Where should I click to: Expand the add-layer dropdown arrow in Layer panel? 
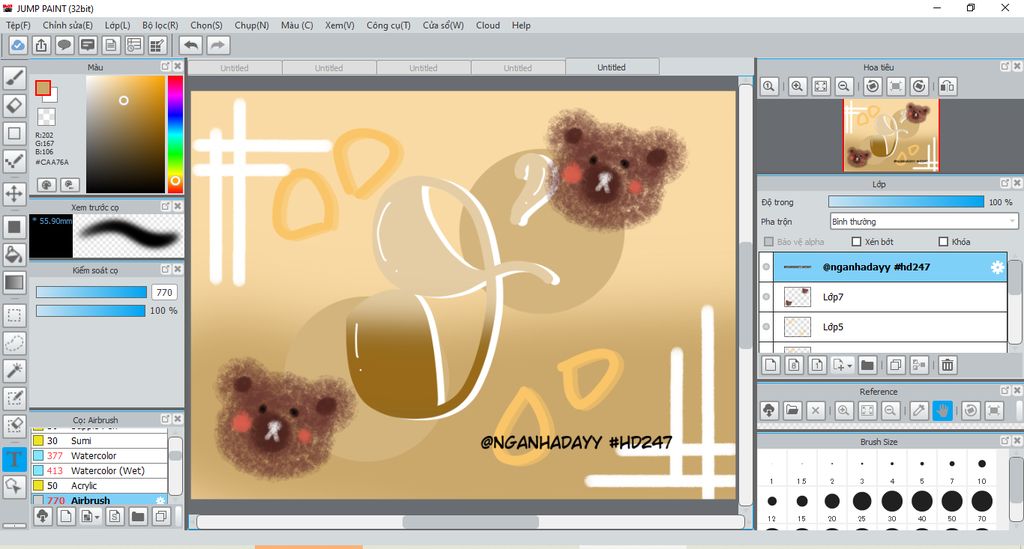click(x=850, y=366)
